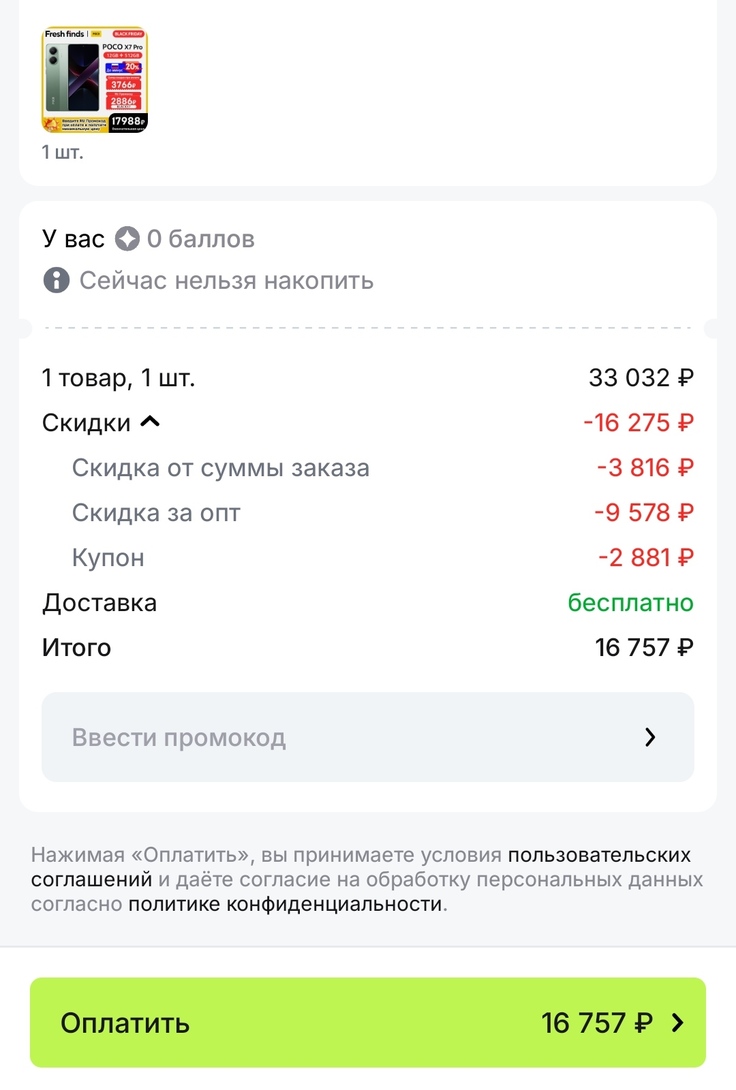Open the 'пользовательских соглашений' link
The image size is (736, 1090).
(598, 856)
